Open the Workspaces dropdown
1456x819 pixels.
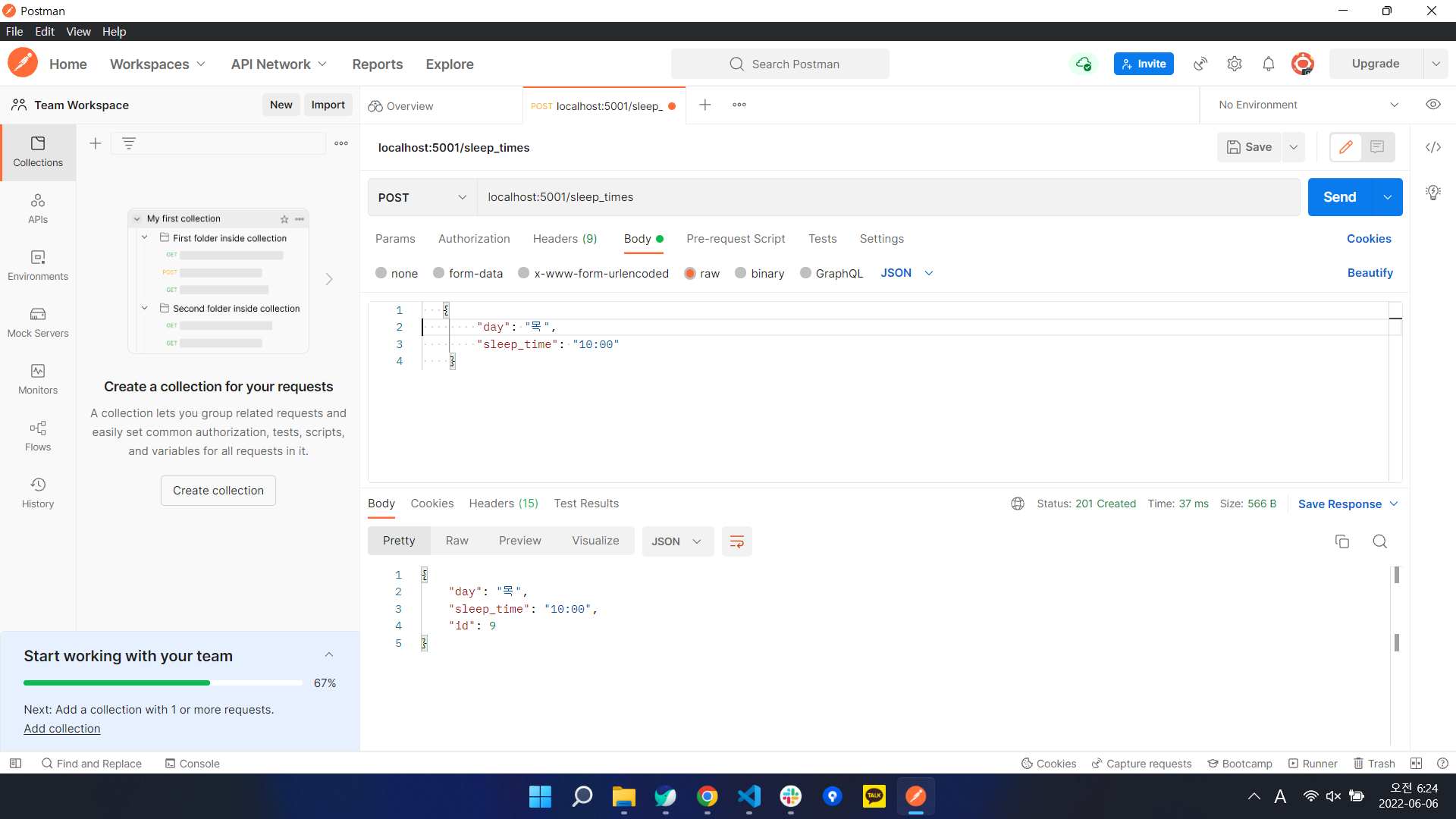coord(158,64)
